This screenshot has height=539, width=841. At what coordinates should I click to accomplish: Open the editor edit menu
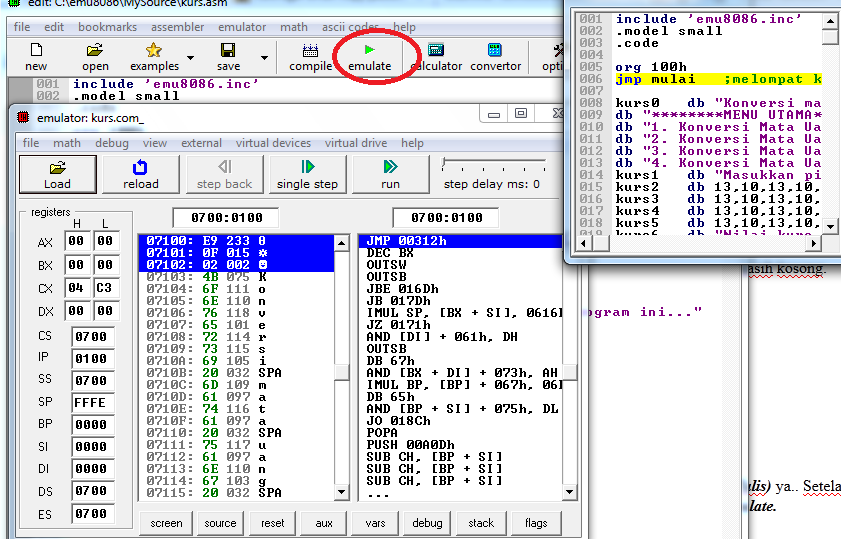54,27
